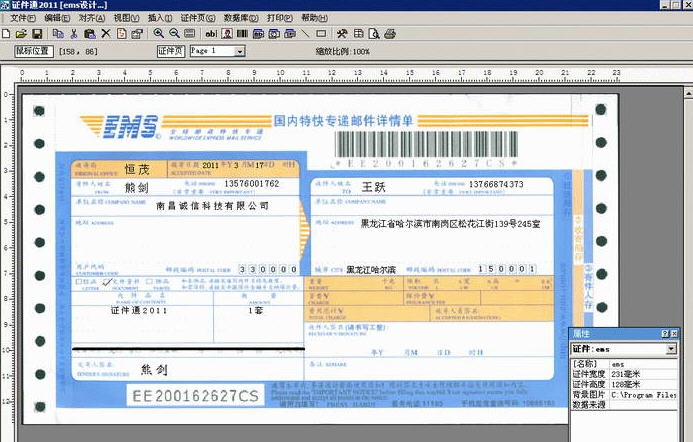Click the help question mark in 属性 panel
The height and width of the screenshot is (442, 693).
[665, 334]
